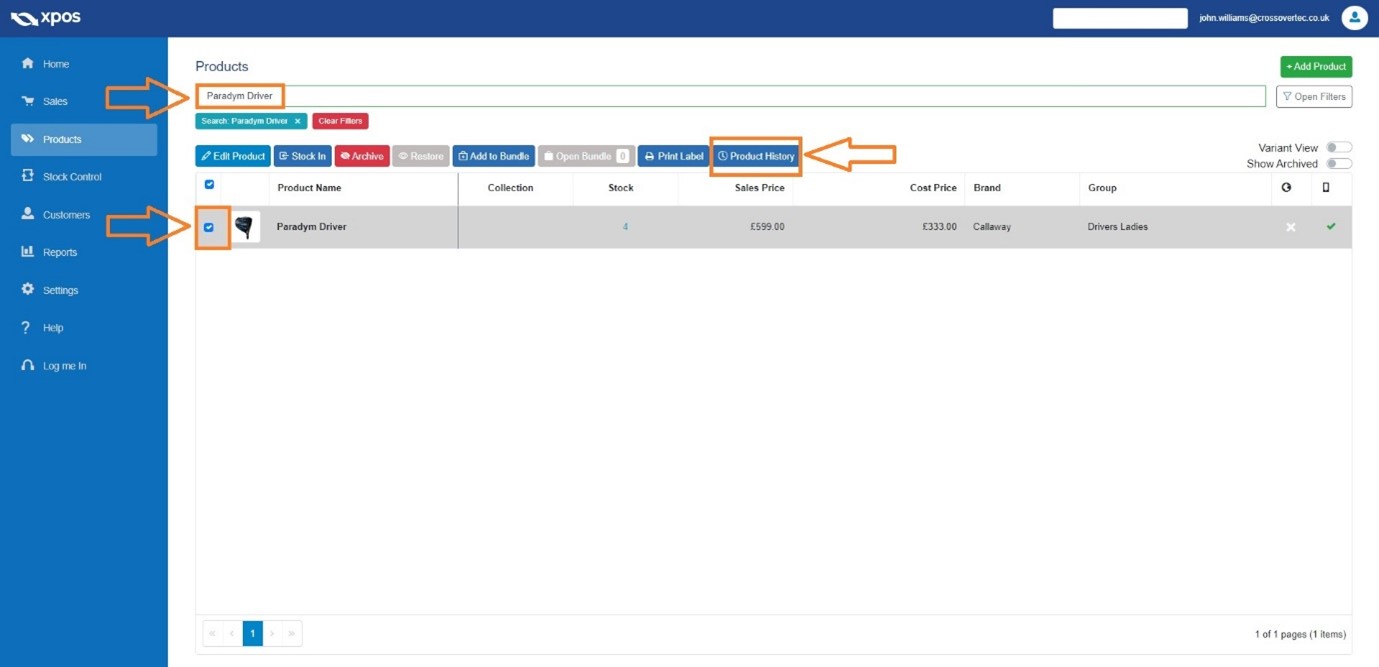Open Sales in the sidebar
The height and width of the screenshot is (667, 1379).
(84, 101)
